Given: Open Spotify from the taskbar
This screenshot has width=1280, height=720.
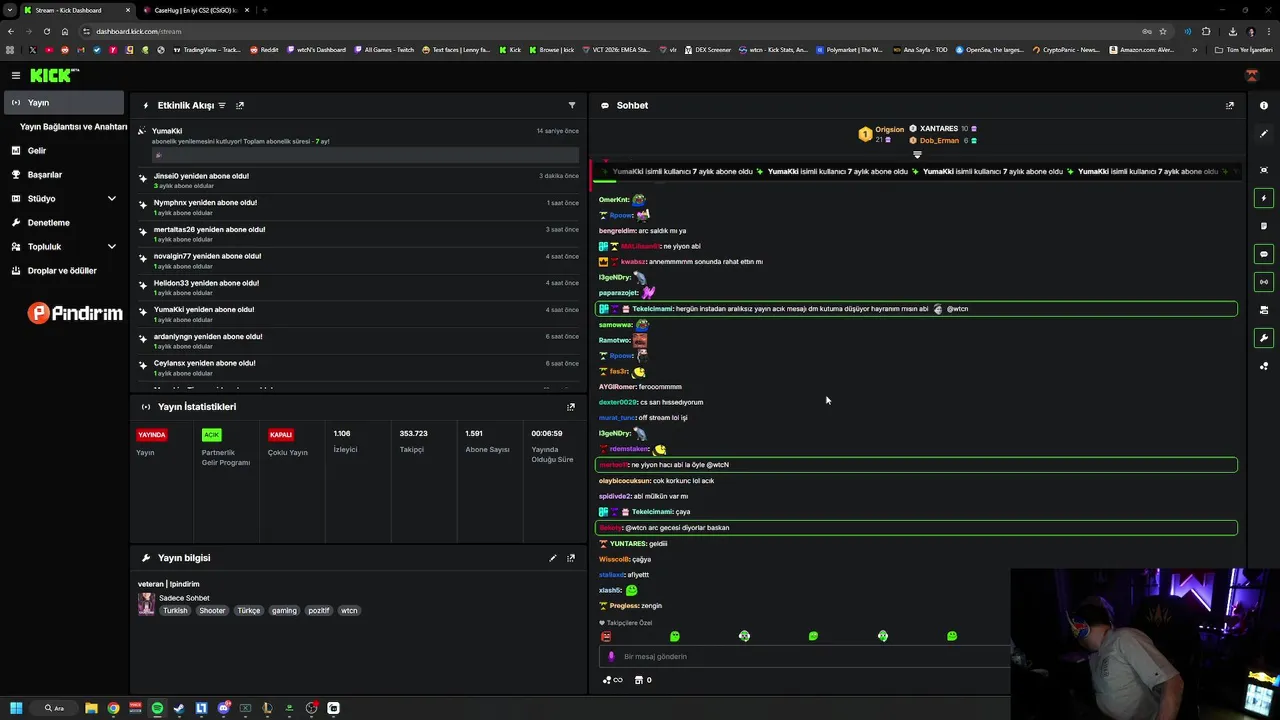Looking at the screenshot, I should point(157,708).
